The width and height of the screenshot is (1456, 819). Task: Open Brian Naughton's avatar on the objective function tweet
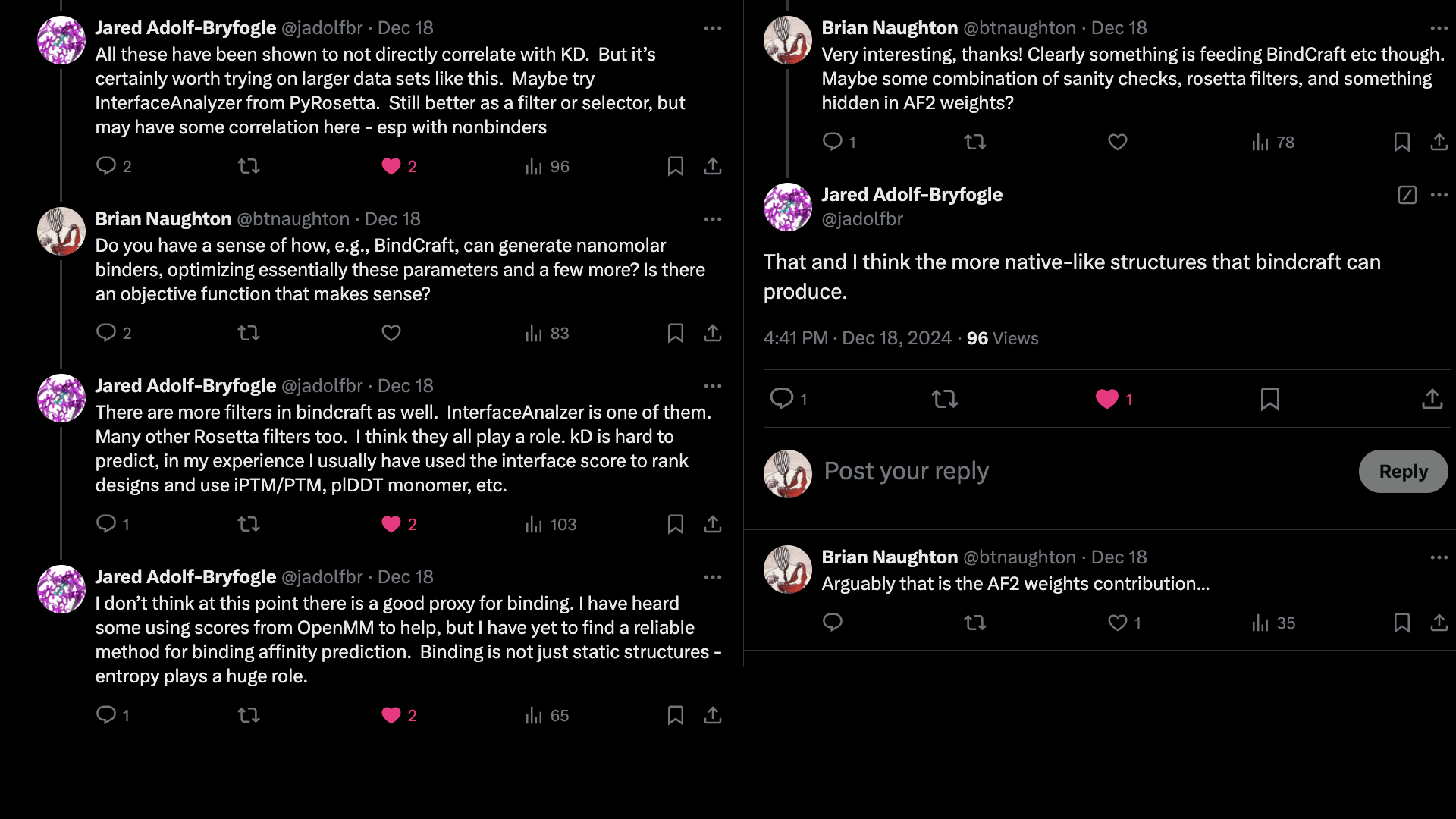pos(61,231)
